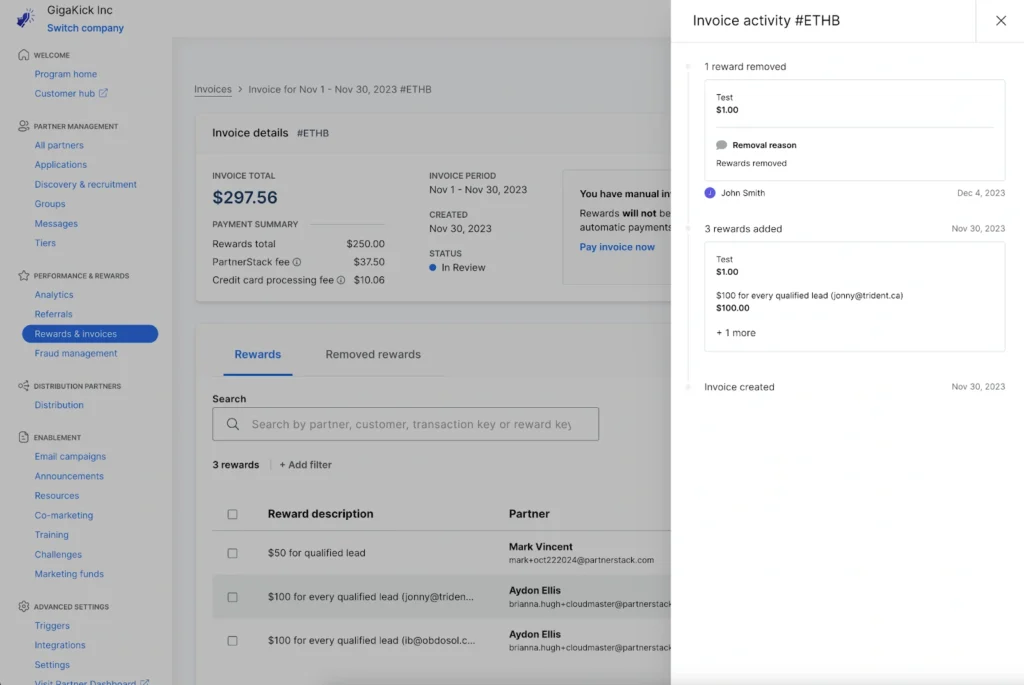Click Pay invoice now
This screenshot has height=685, width=1024.
tap(616, 247)
